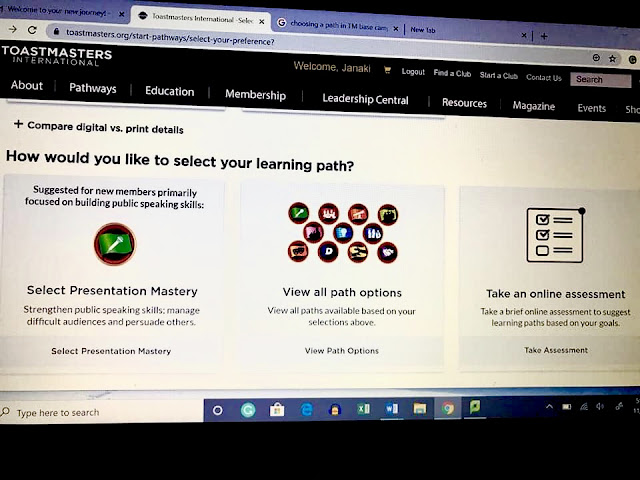Open File Explorer on taskbar
Image resolution: width=640 pixels, height=480 pixels.
tap(419, 408)
